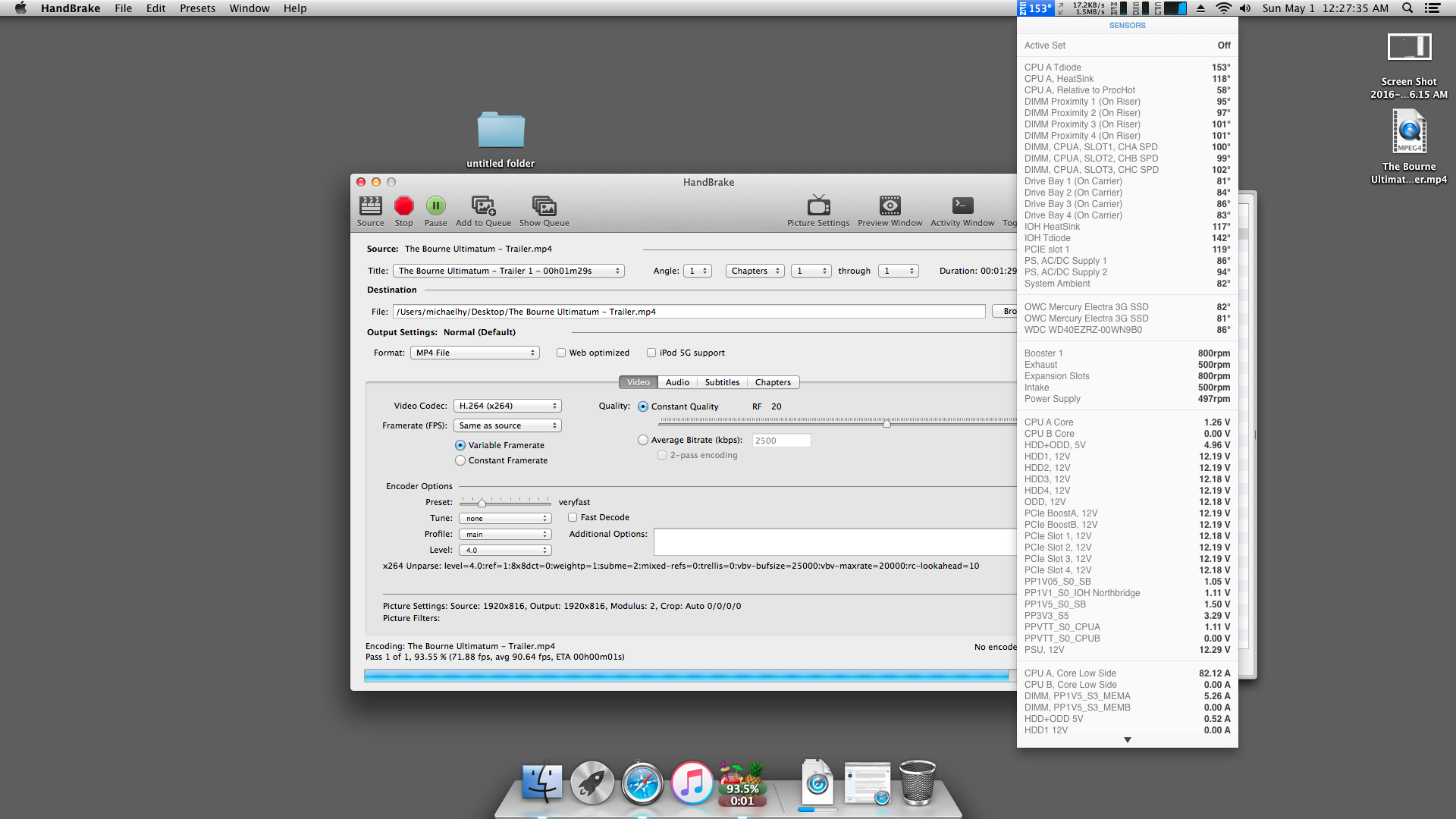Select the Average Bitrate (kbps) option
Image resolution: width=1456 pixels, height=819 pixels.
click(x=643, y=440)
